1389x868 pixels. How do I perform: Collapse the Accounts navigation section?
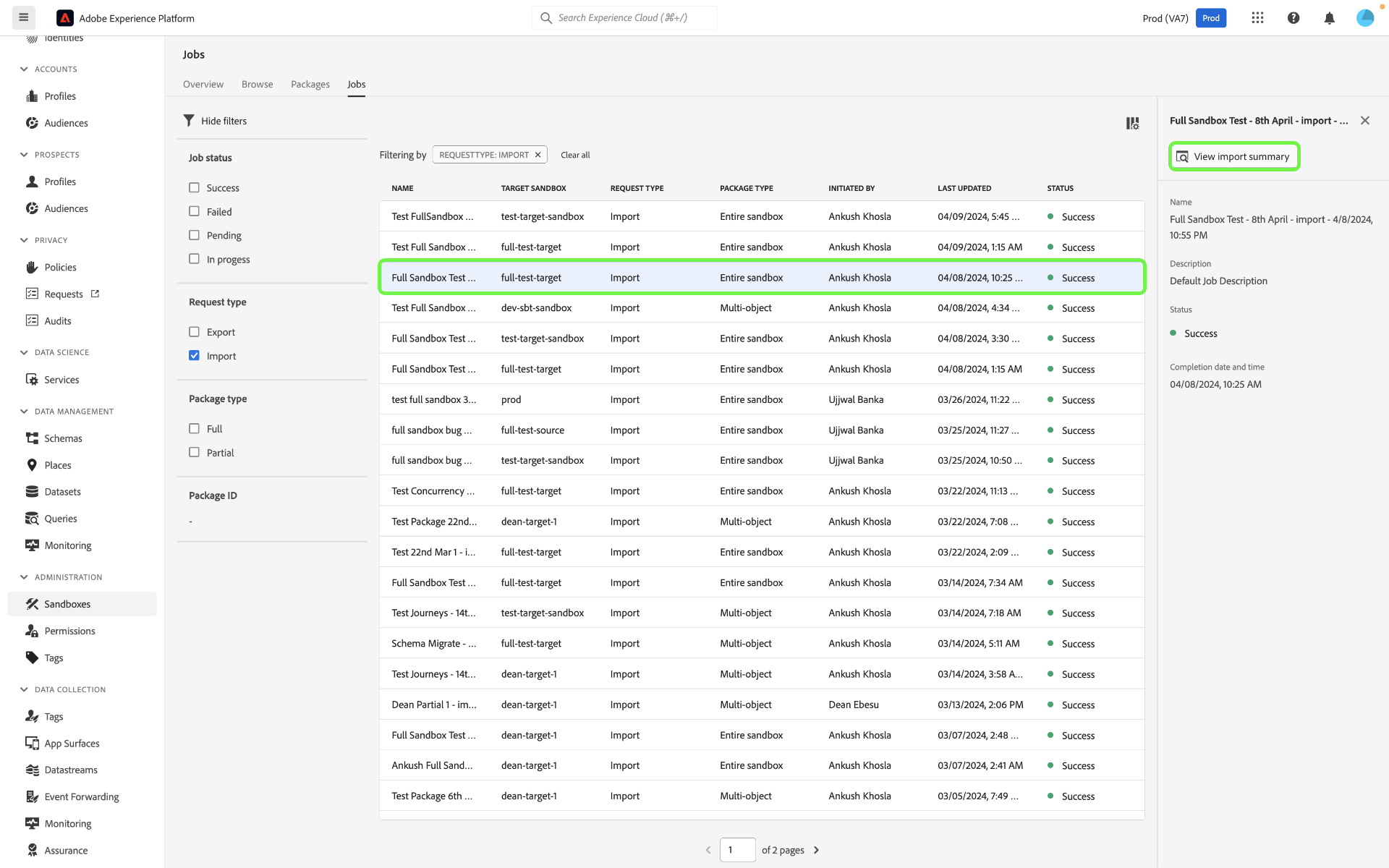[x=24, y=69]
